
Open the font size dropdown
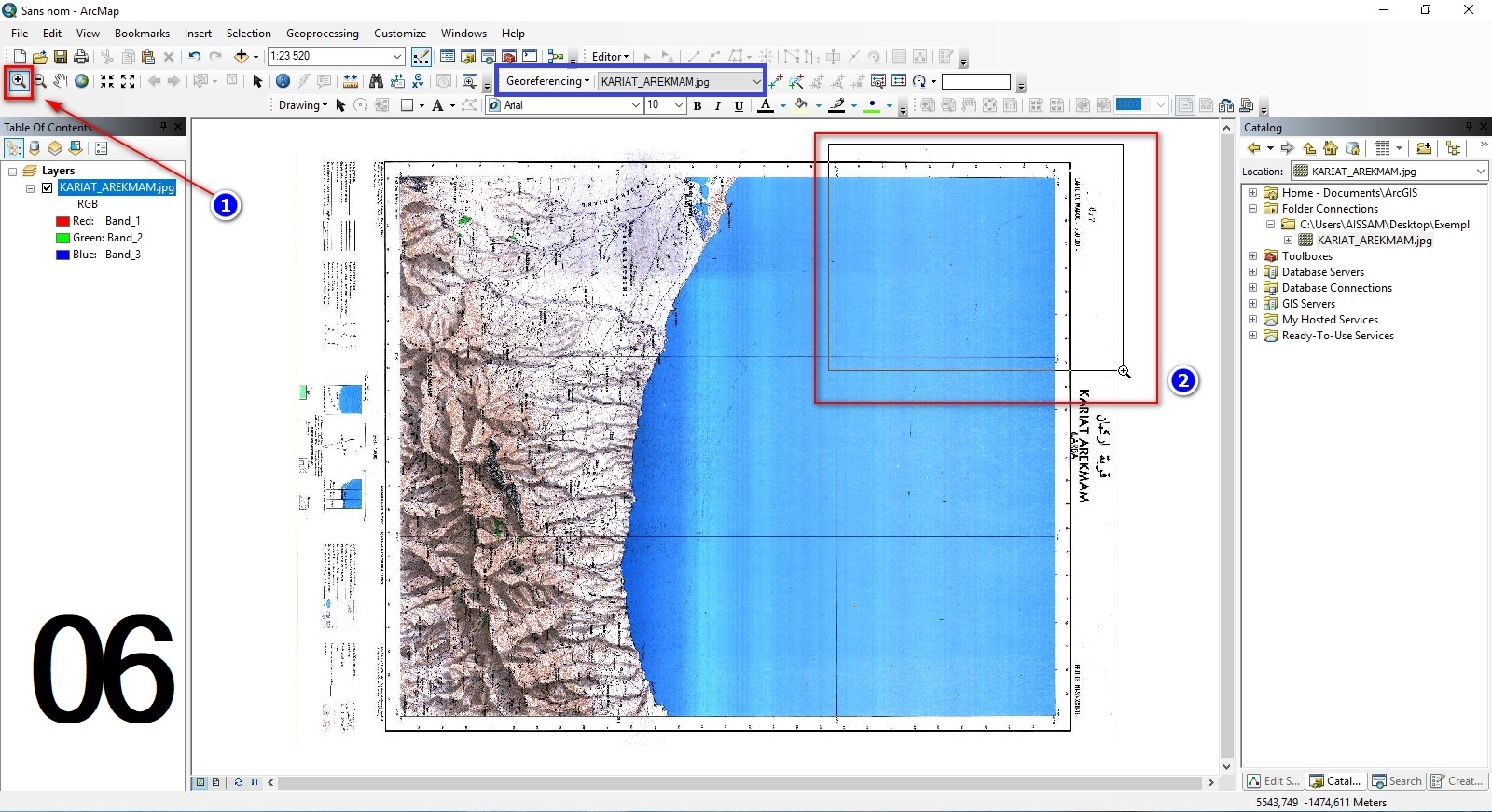coord(679,105)
